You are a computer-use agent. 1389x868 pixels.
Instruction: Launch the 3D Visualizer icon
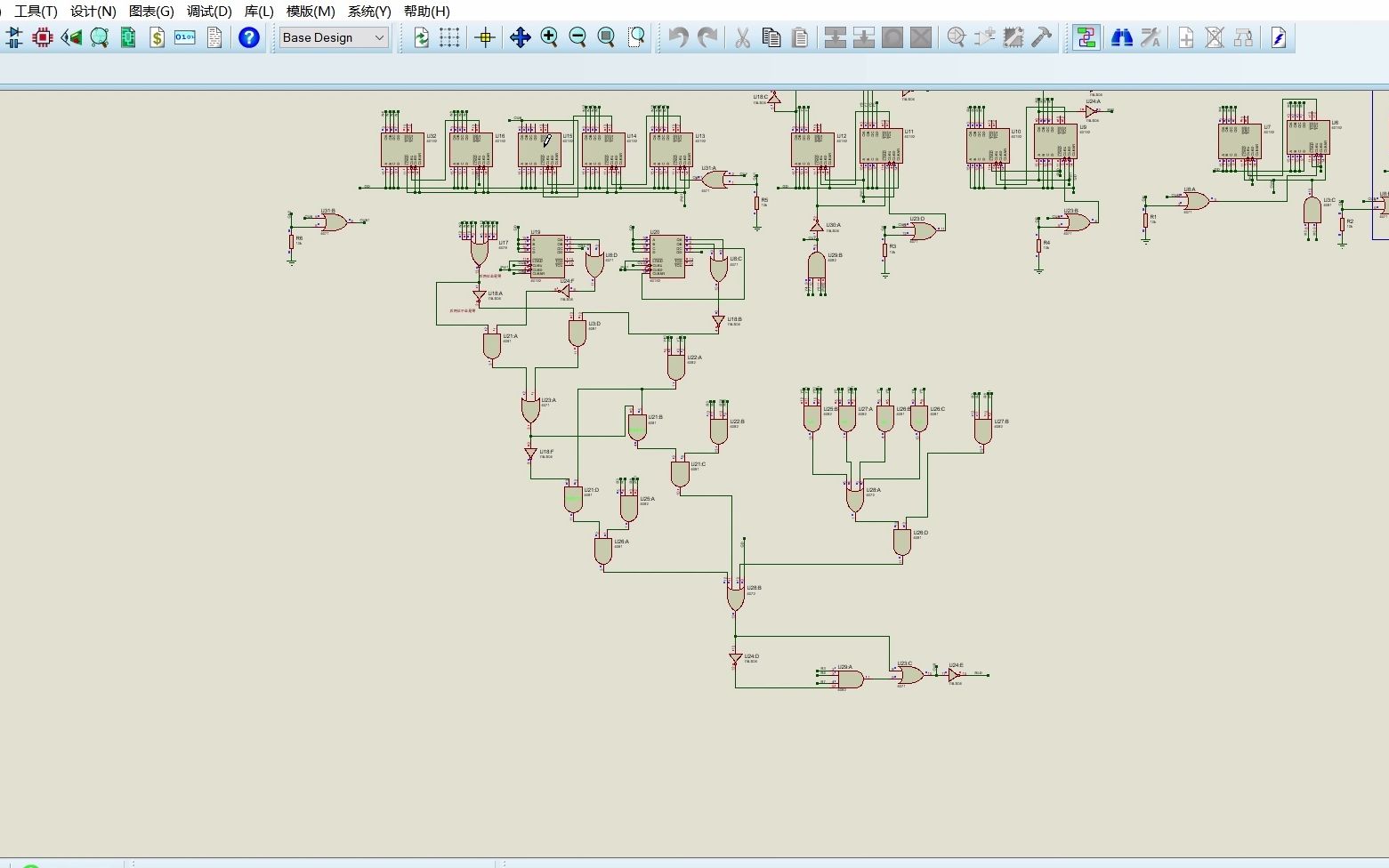[71, 37]
